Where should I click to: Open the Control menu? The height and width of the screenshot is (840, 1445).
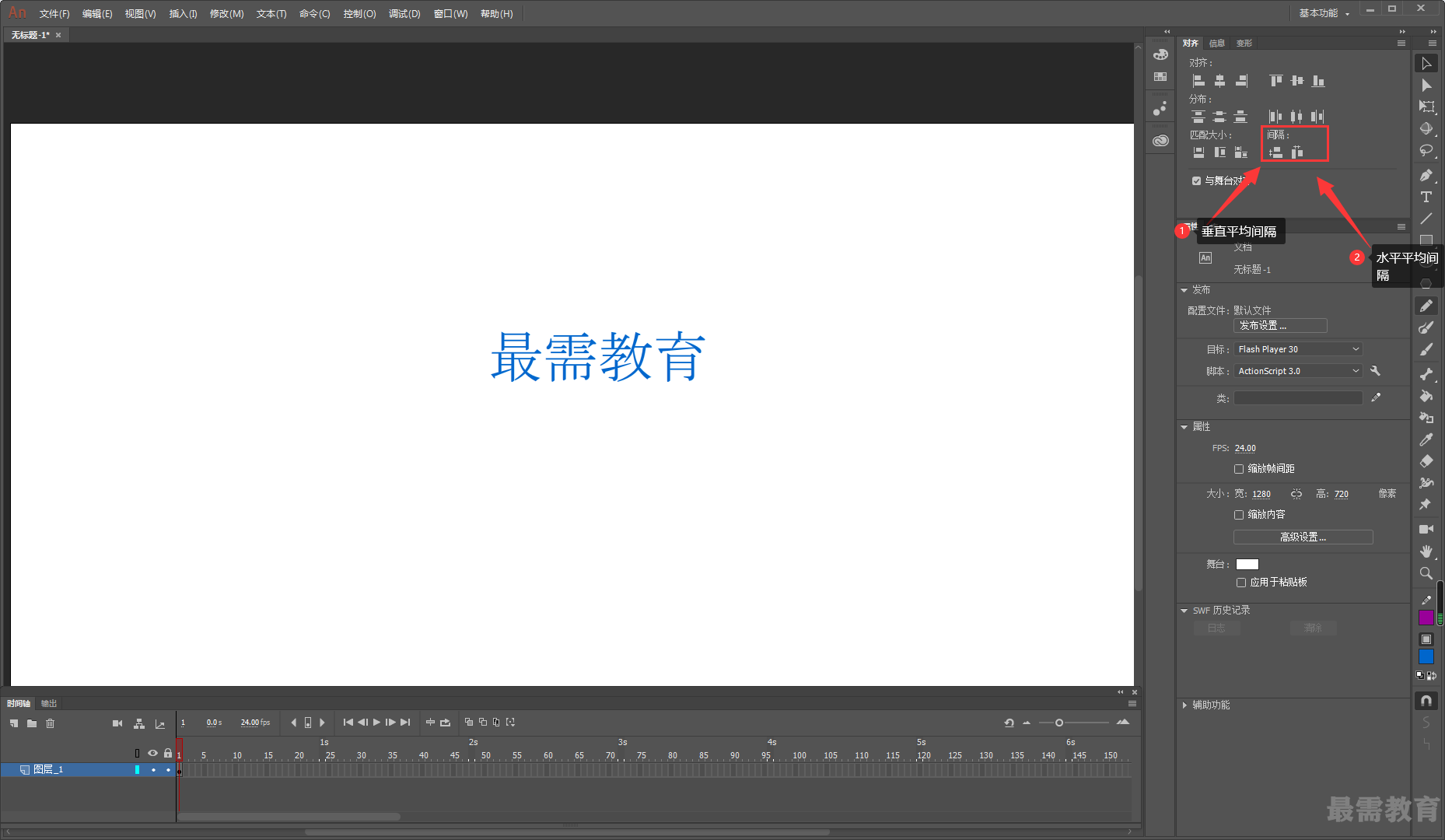click(x=359, y=14)
